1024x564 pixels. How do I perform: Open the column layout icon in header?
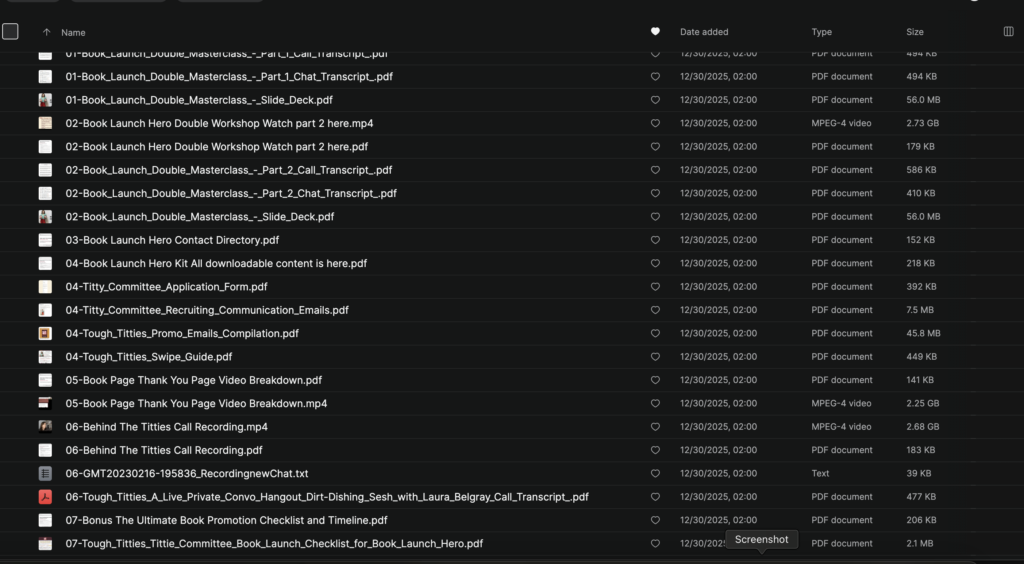pos(1008,31)
